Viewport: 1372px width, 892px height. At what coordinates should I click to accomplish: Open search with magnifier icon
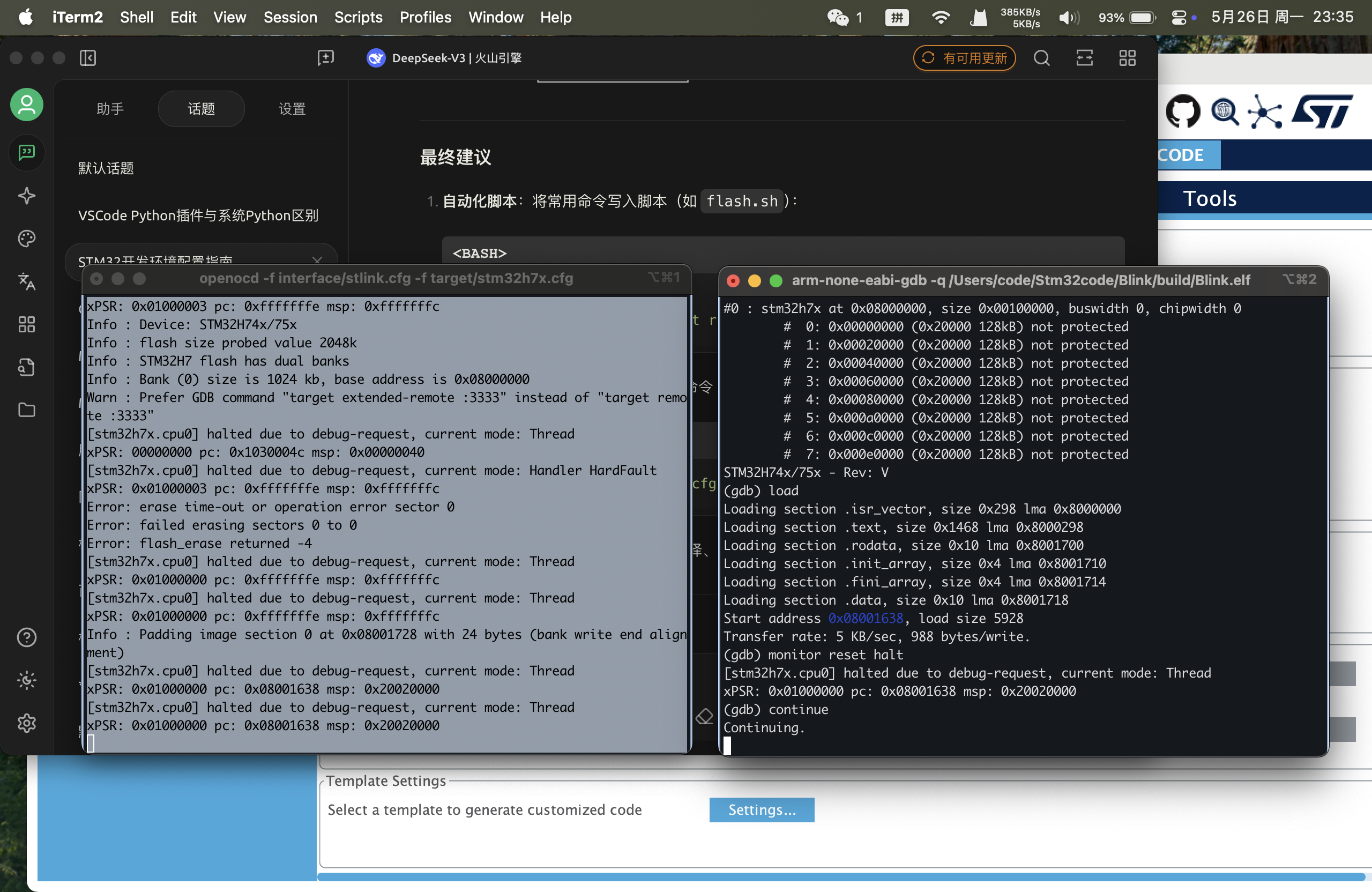click(x=1041, y=58)
